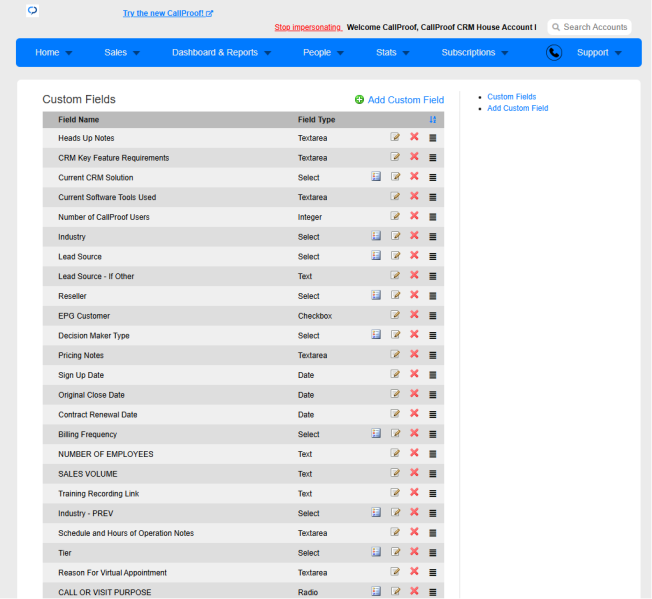
Task: Edit CRM Key Feature Requirements field
Action: 395,157
